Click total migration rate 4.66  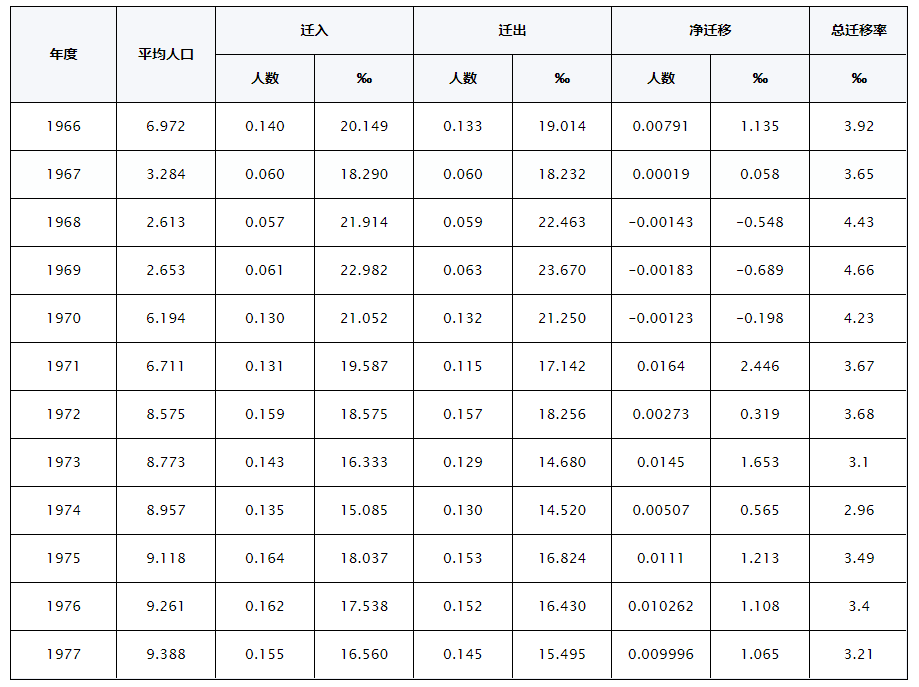[x=859, y=270]
